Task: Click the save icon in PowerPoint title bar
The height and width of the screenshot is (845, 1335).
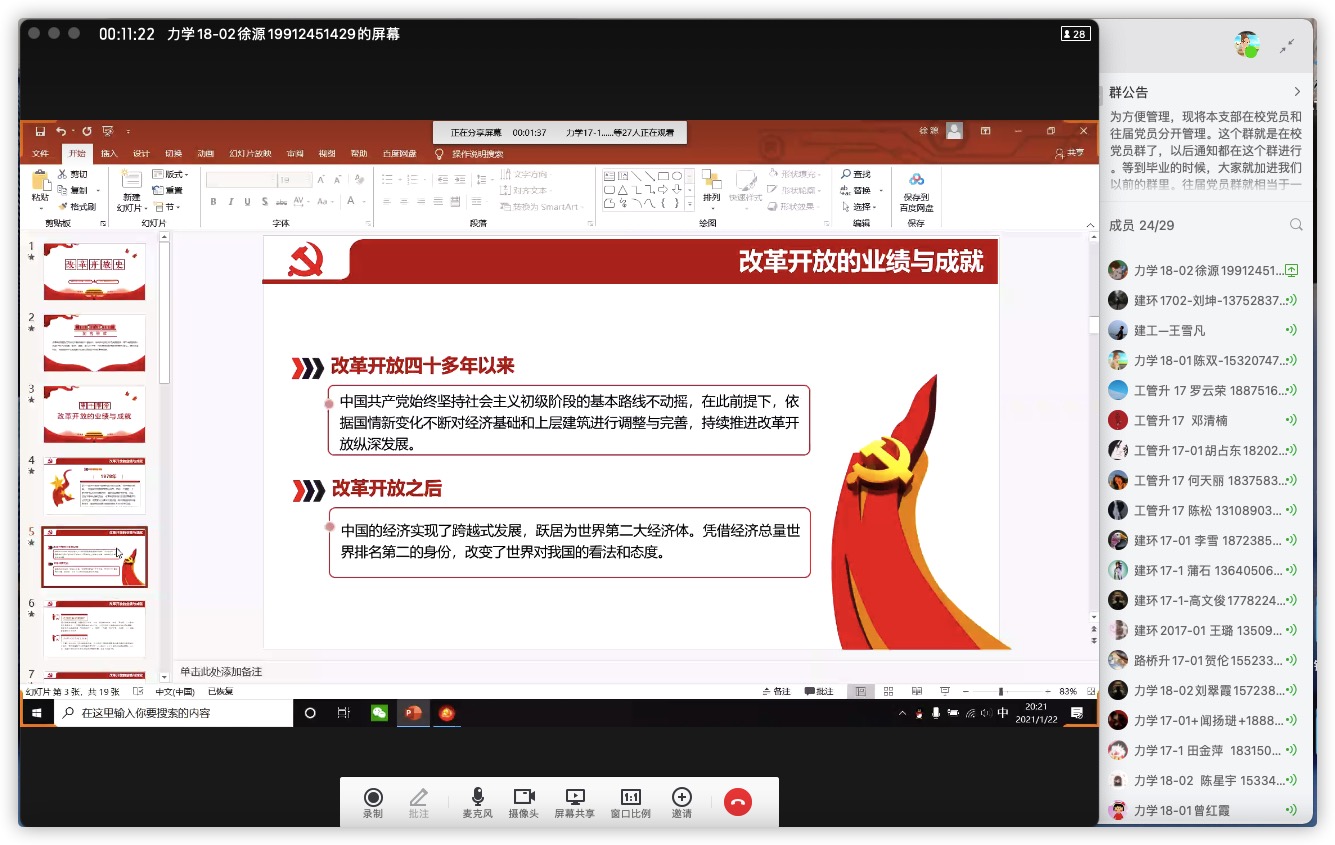Action: [40, 131]
